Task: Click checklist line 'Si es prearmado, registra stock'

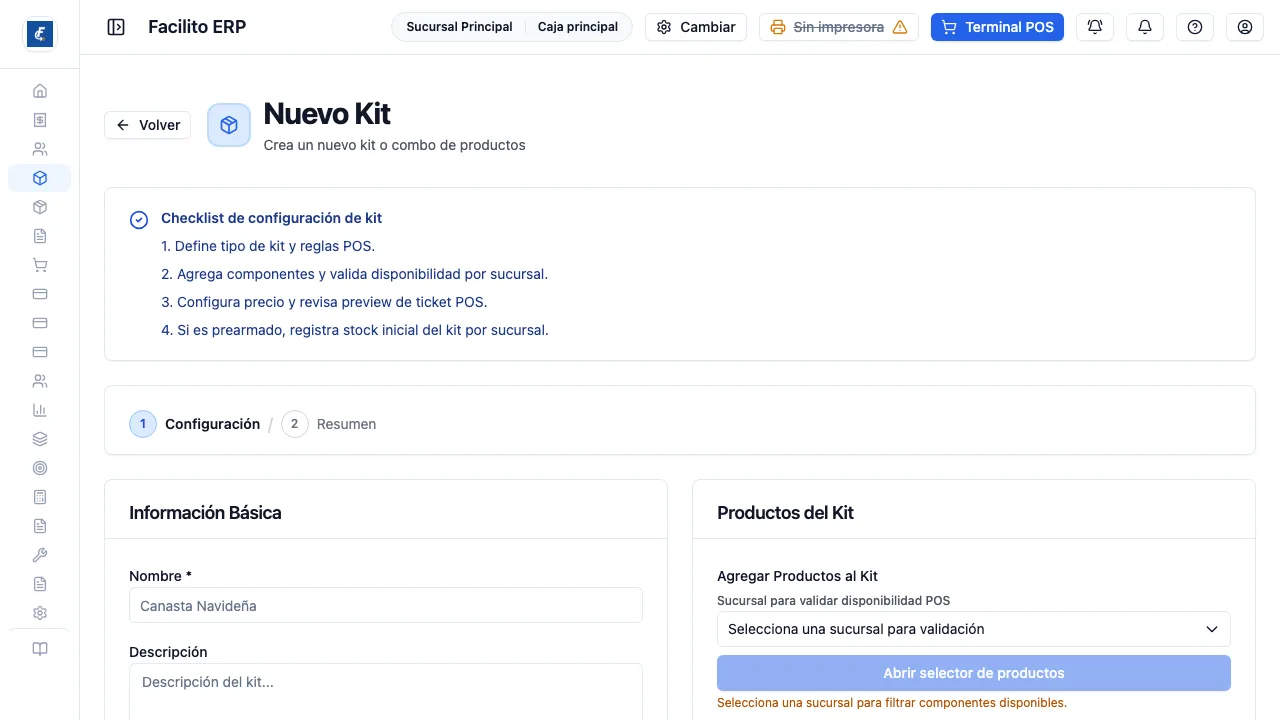Action: point(355,330)
